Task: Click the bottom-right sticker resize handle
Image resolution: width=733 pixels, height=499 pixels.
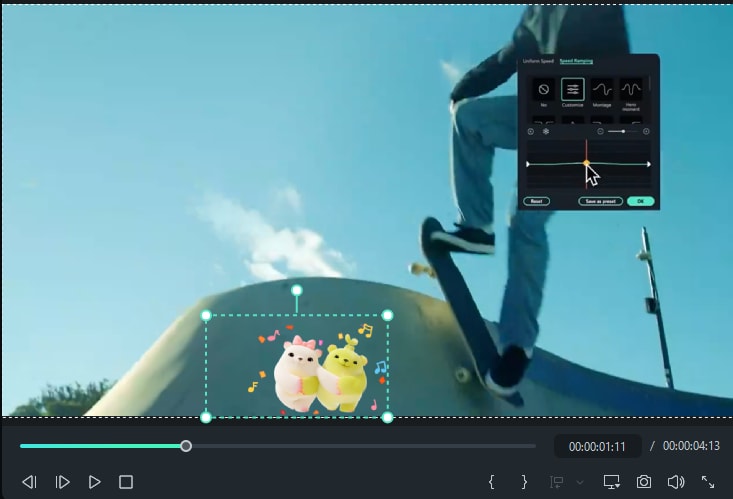Action: [x=387, y=417]
